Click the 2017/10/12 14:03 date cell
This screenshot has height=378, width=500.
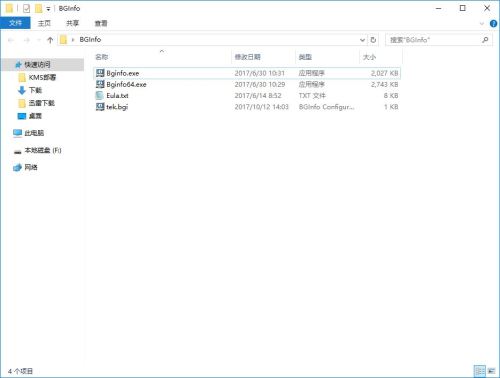coord(261,107)
